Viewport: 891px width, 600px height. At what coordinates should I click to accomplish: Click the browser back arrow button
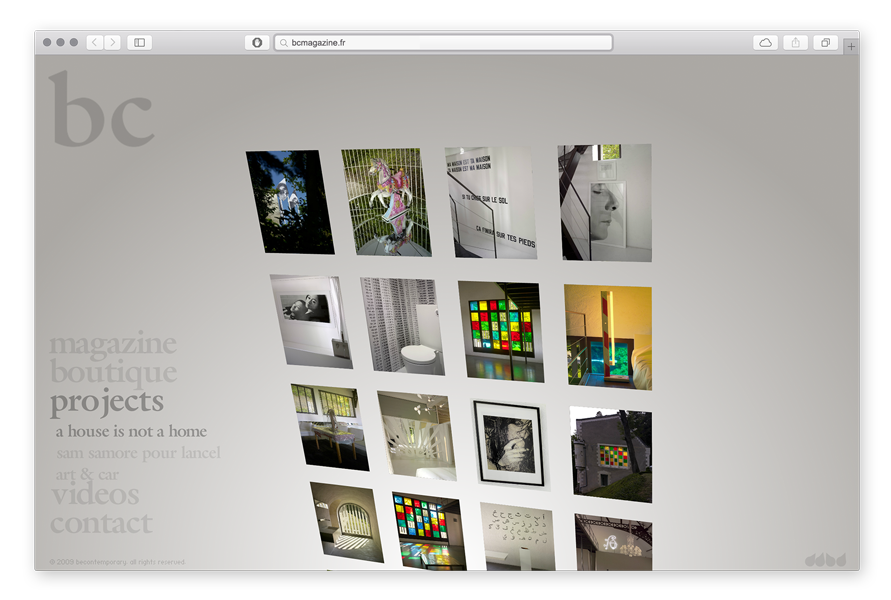(x=95, y=43)
